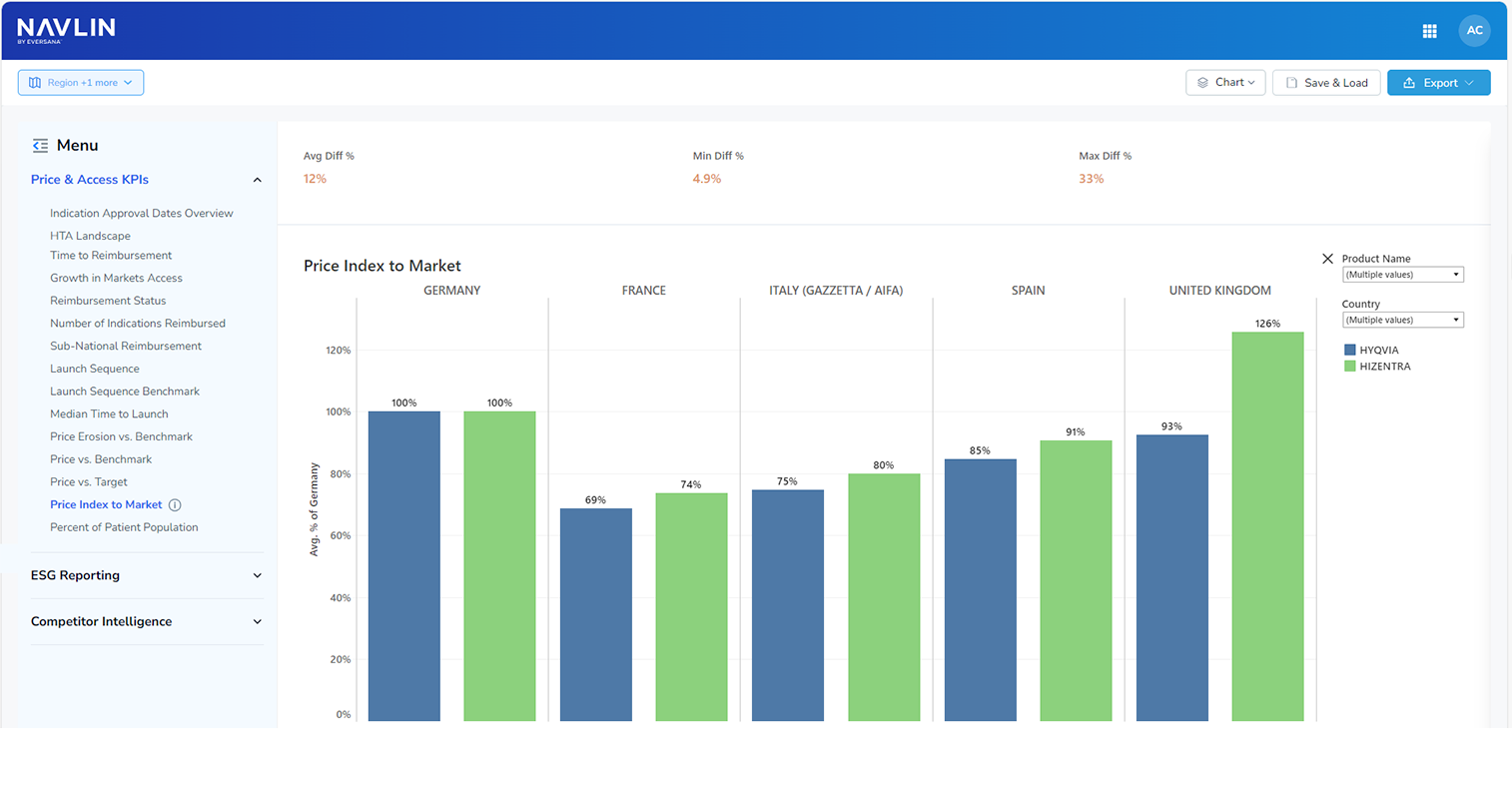Click the HYQVIA blue legend swatch
The width and height of the screenshot is (1512, 799).
tap(1350, 351)
